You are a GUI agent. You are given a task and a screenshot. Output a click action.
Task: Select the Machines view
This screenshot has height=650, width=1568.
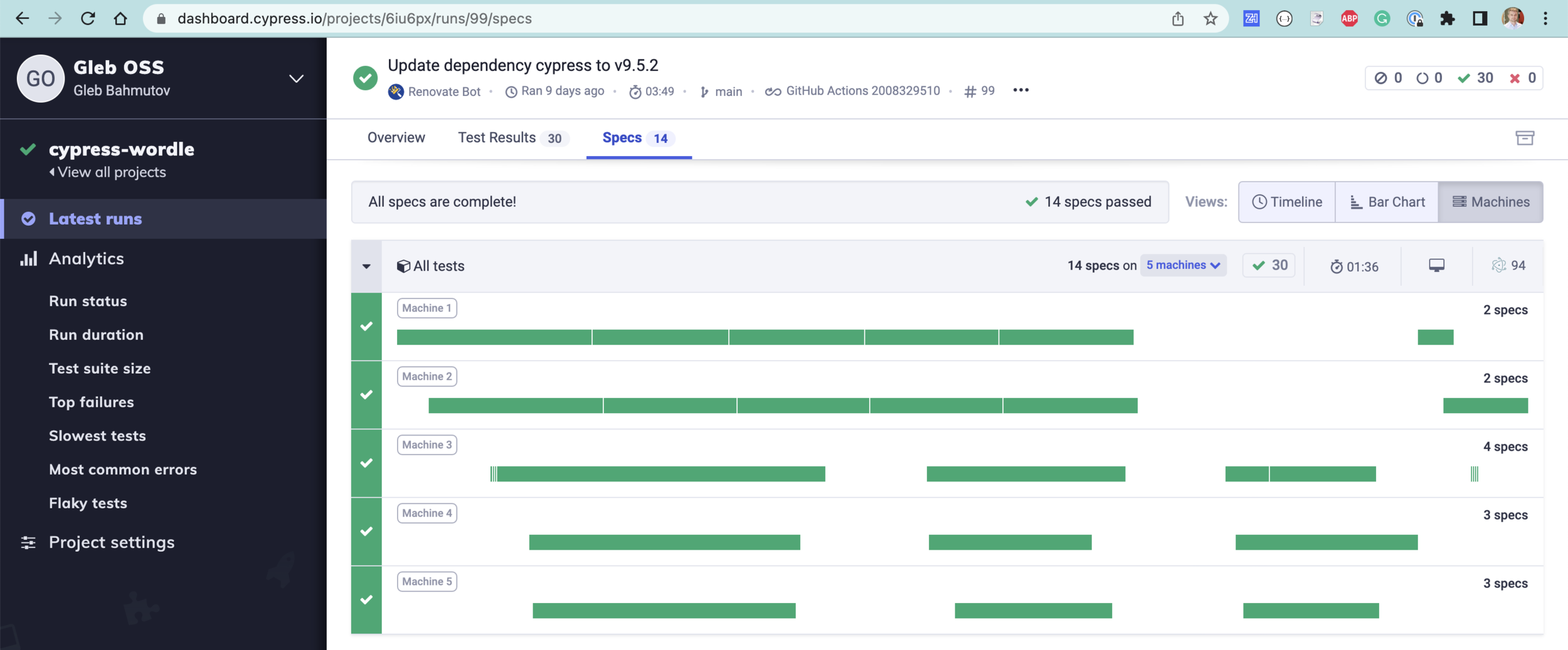[1491, 202]
